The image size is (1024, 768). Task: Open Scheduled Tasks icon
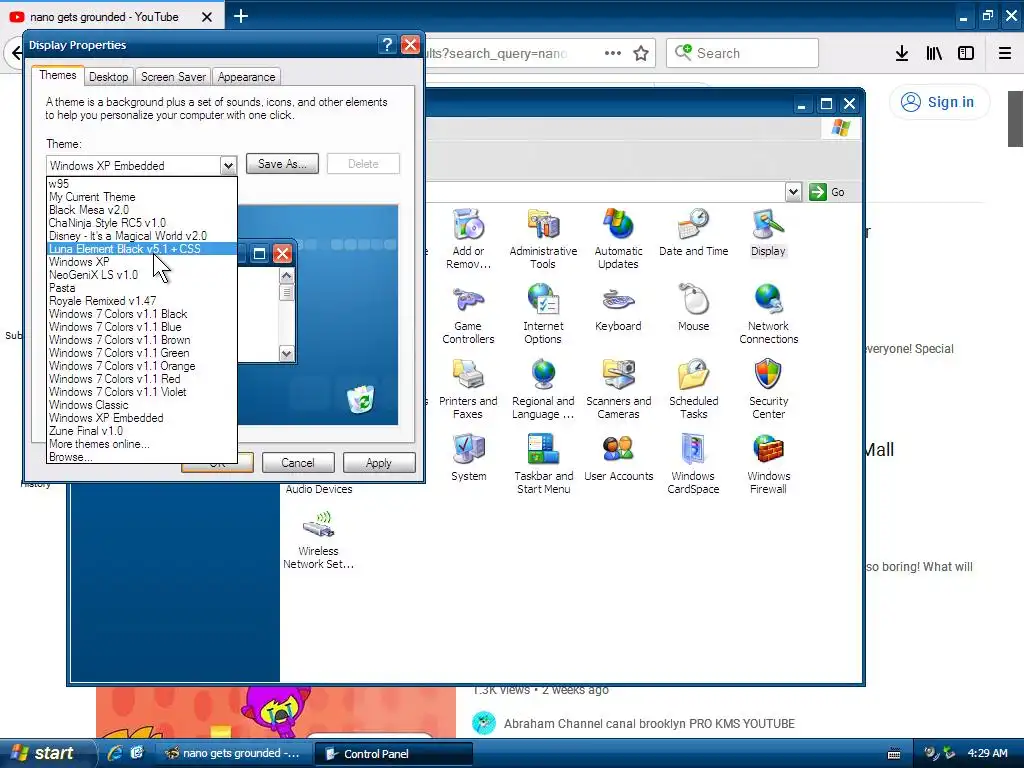694,389
